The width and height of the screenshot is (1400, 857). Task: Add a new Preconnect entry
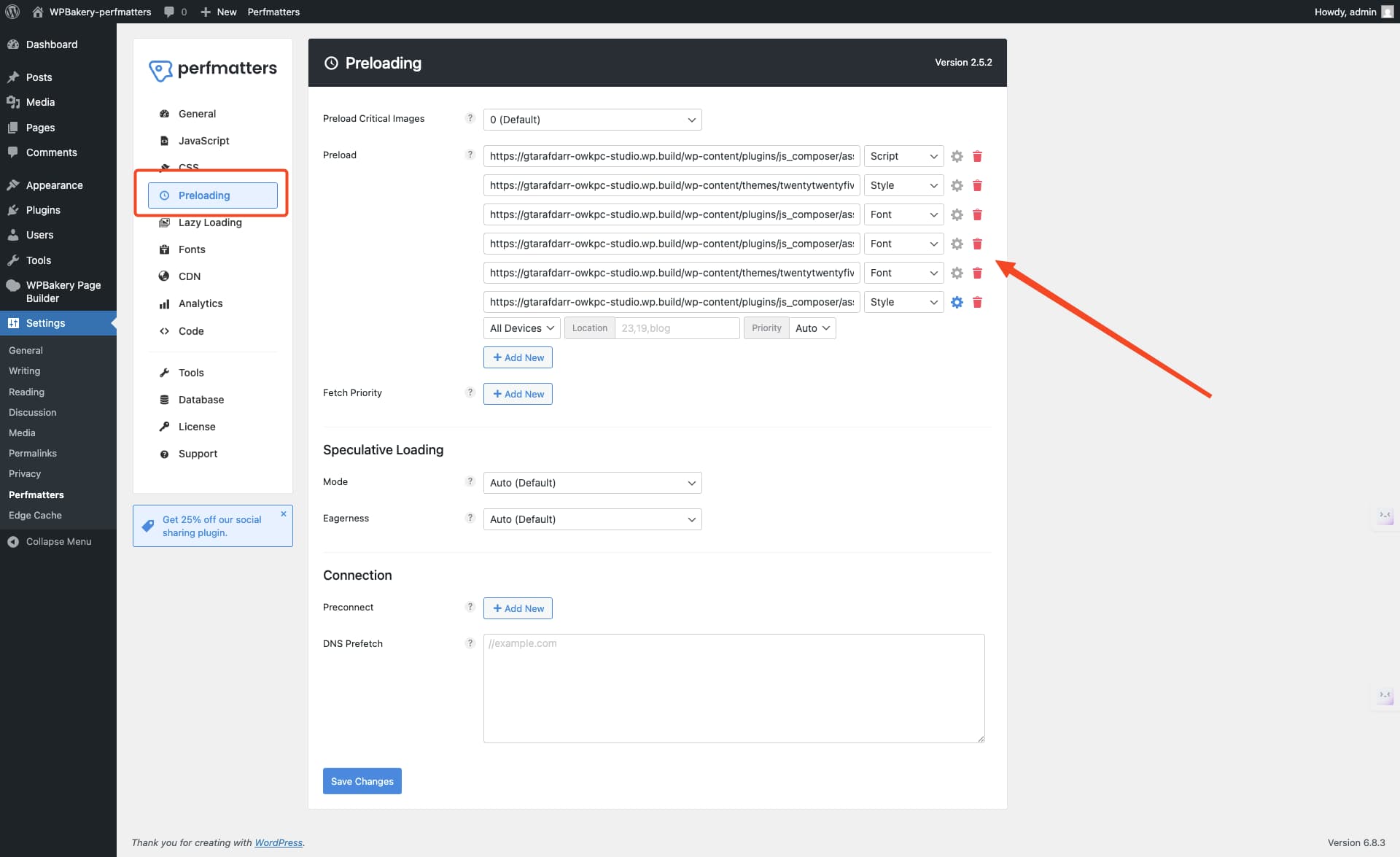(518, 608)
